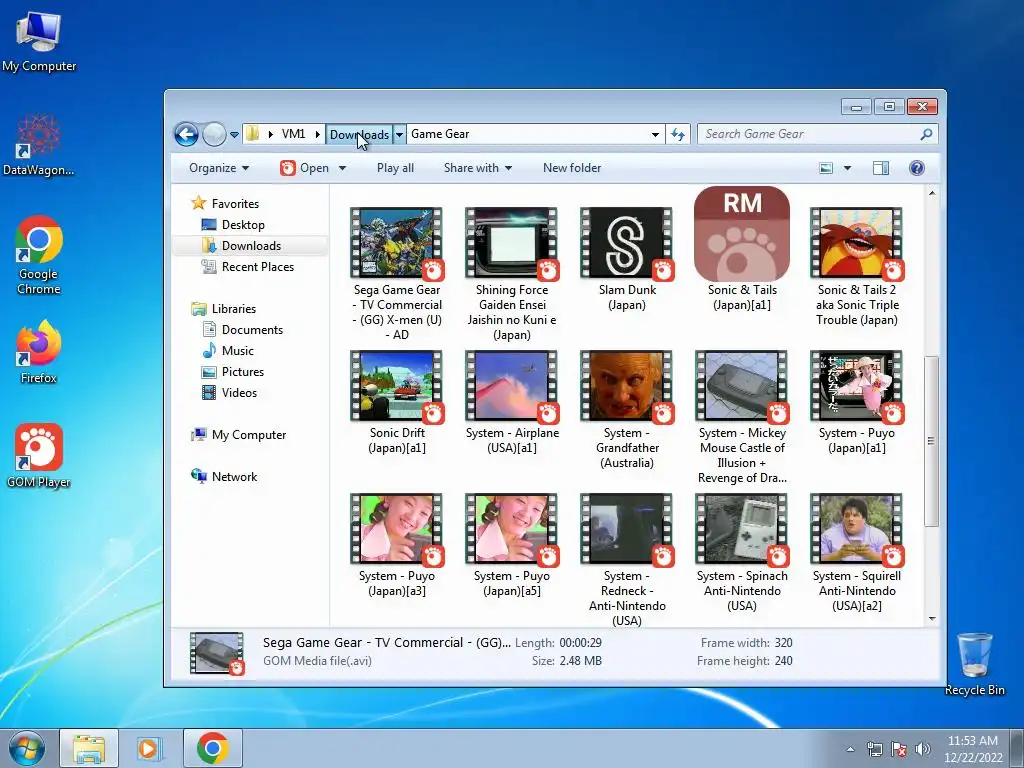
Task: Click the My Computer desktop icon
Action: pos(39,42)
